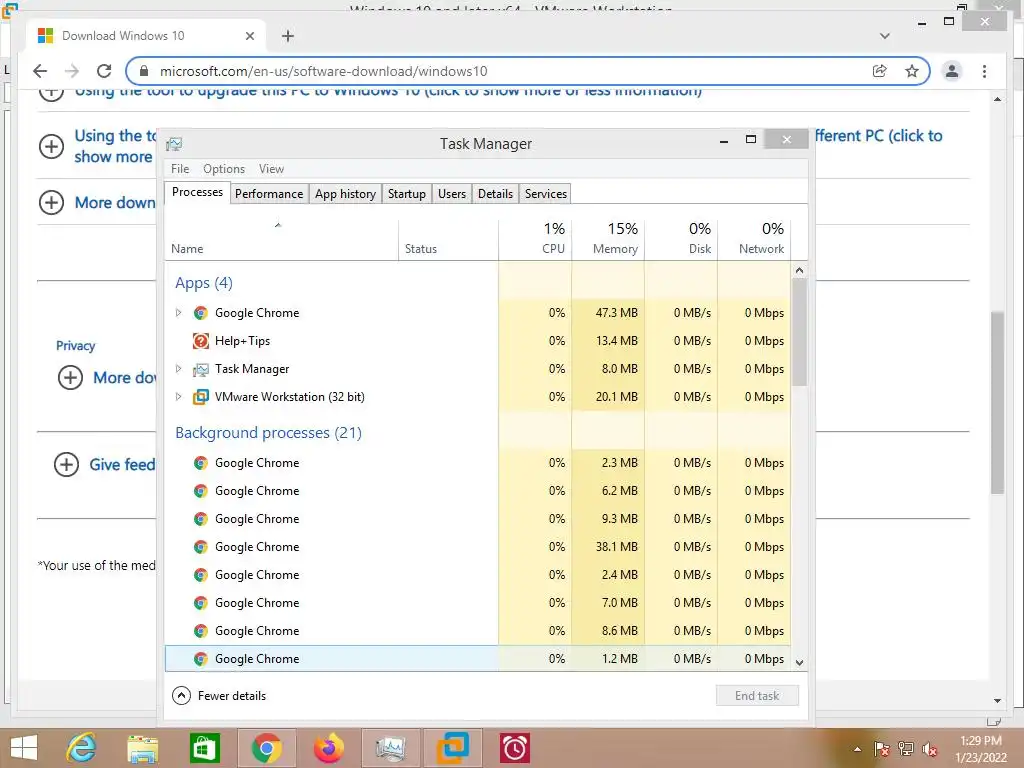Sort by Name column header
The height and width of the screenshot is (768, 1024).
(281, 239)
